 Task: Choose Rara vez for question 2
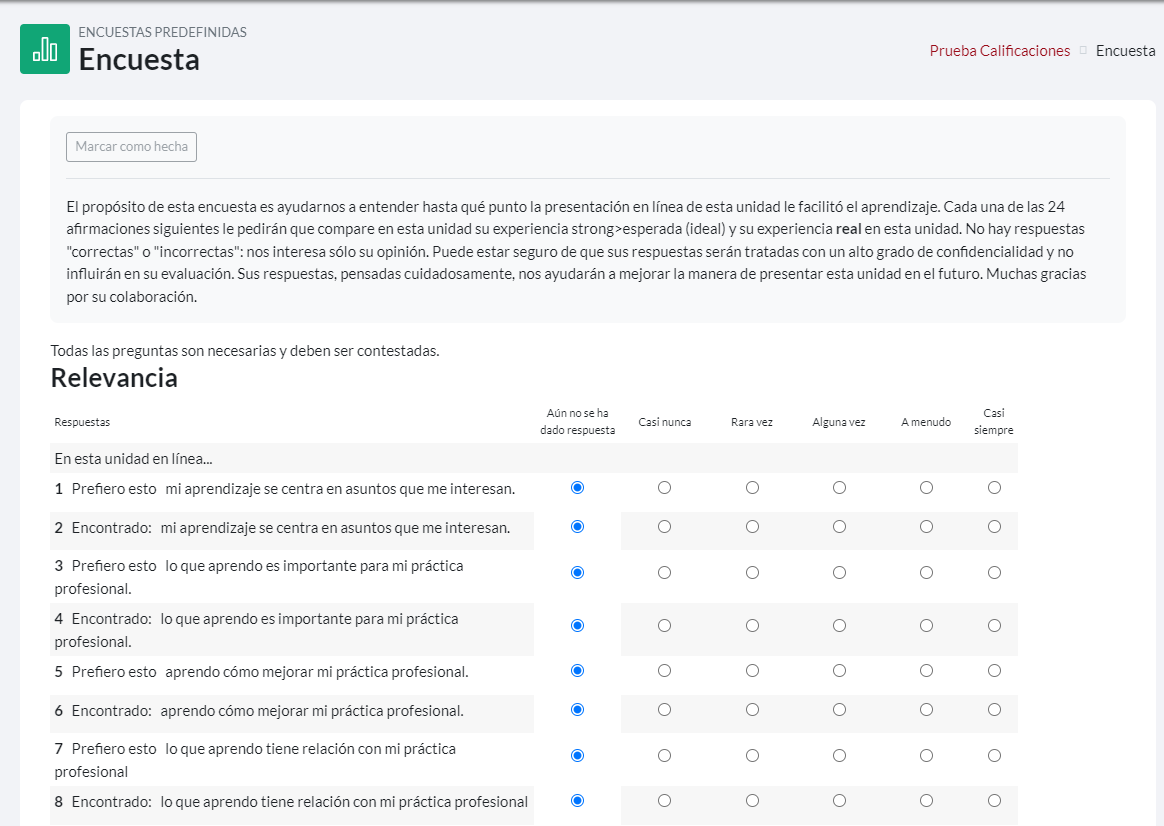point(752,527)
